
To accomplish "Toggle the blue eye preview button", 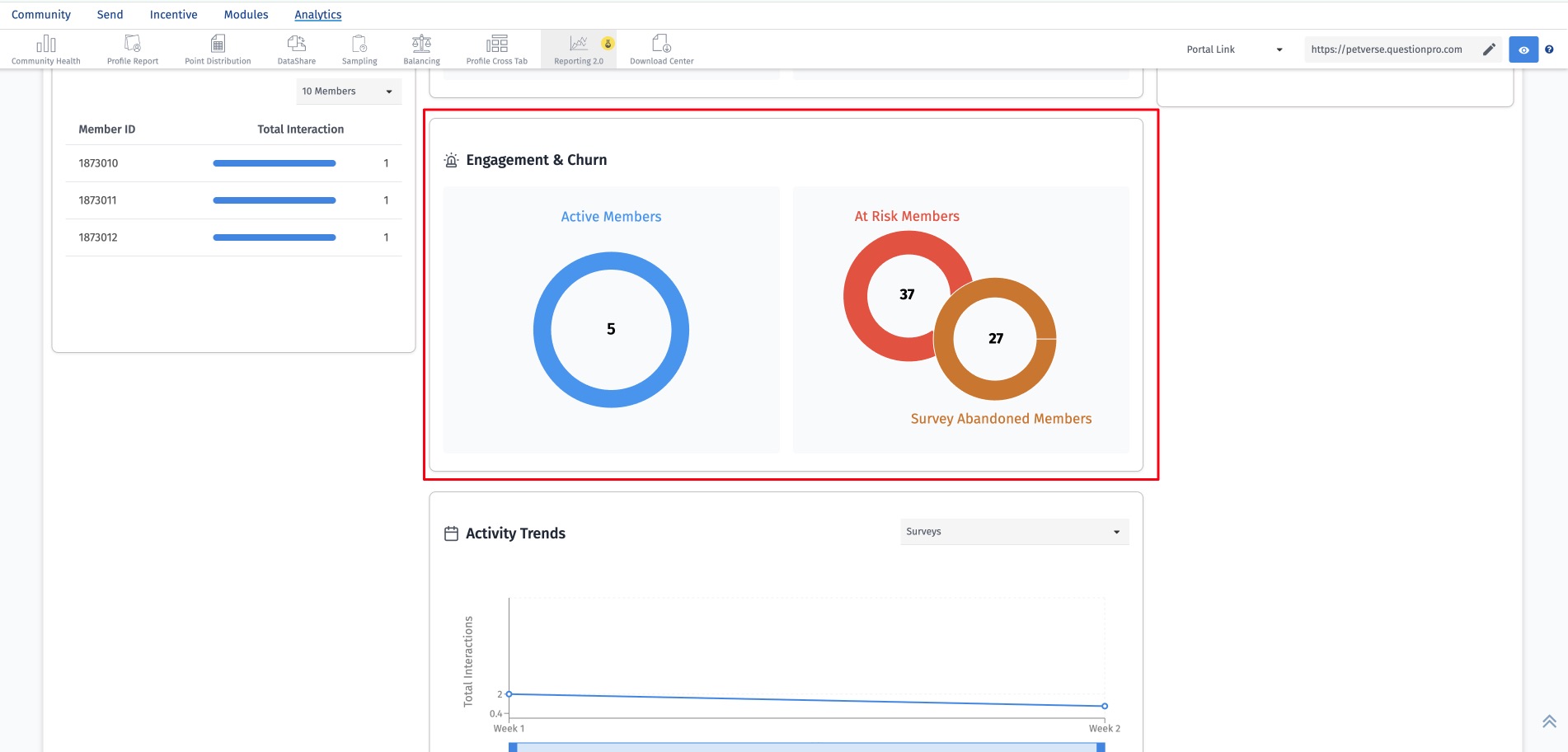I will click(1523, 49).
